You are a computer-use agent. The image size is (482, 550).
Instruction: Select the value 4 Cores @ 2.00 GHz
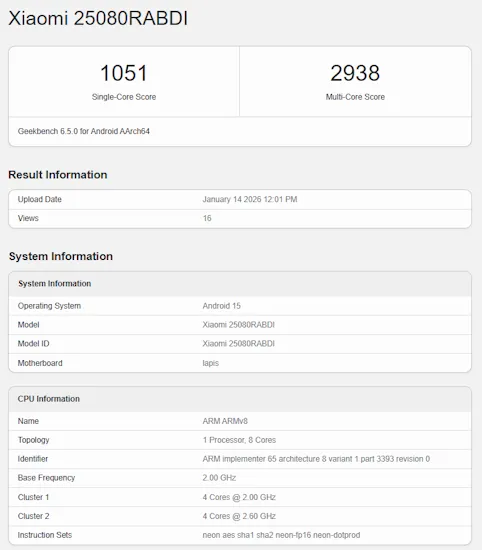(239, 497)
